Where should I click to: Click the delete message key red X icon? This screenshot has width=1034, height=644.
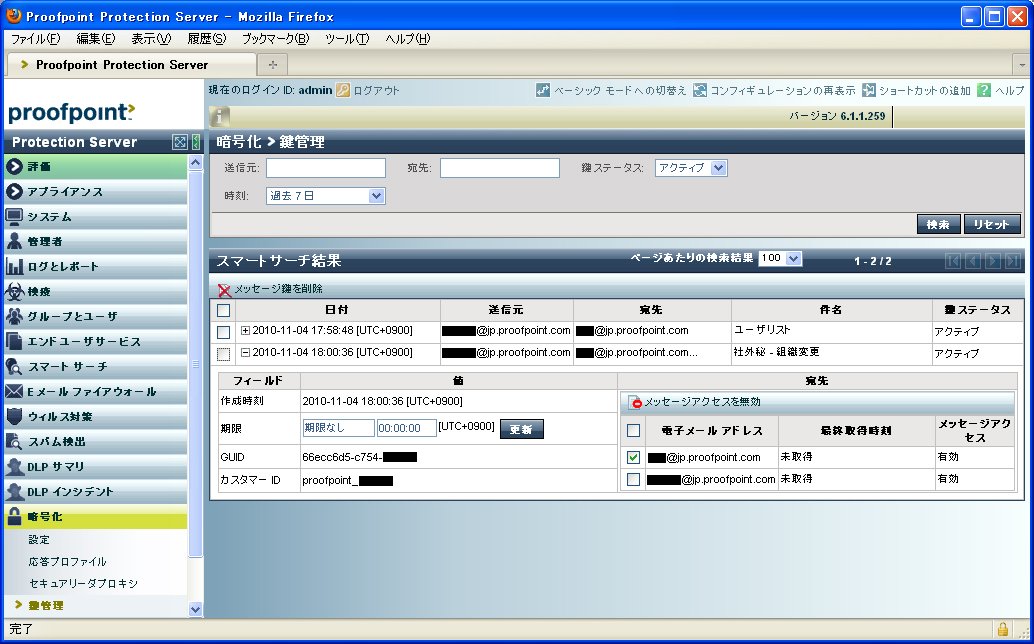224,289
